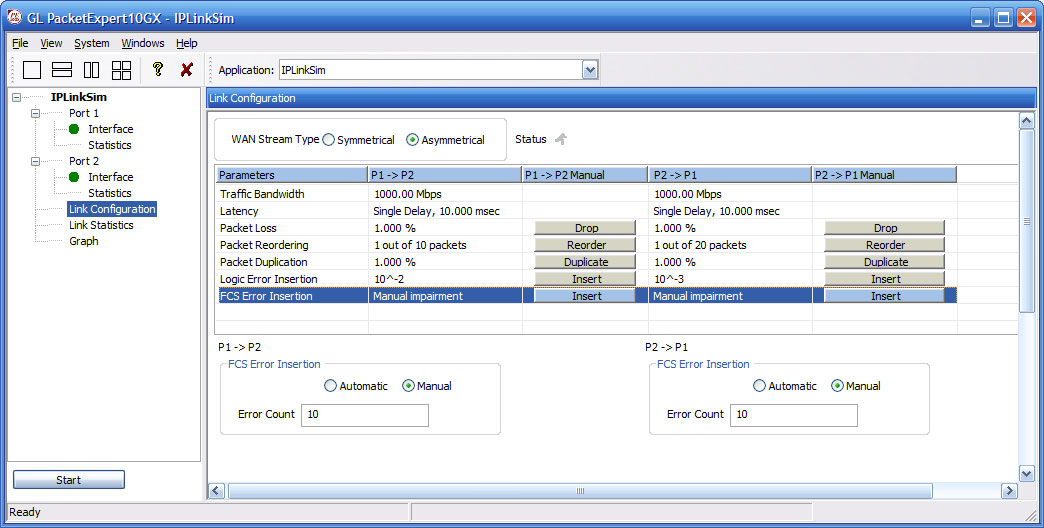This screenshot has width=1044, height=528.
Task: Click FCS Error Insert button for P1 -> P2
Action: point(586,296)
